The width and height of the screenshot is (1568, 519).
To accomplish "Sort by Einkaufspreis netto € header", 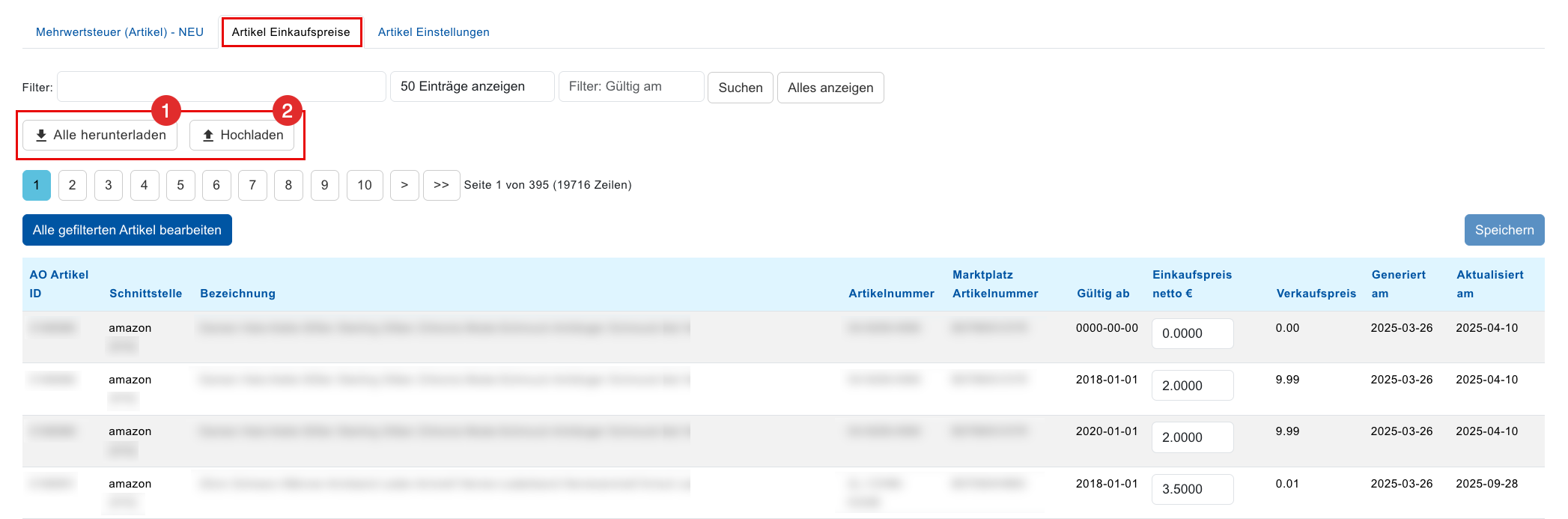I will tap(1192, 284).
